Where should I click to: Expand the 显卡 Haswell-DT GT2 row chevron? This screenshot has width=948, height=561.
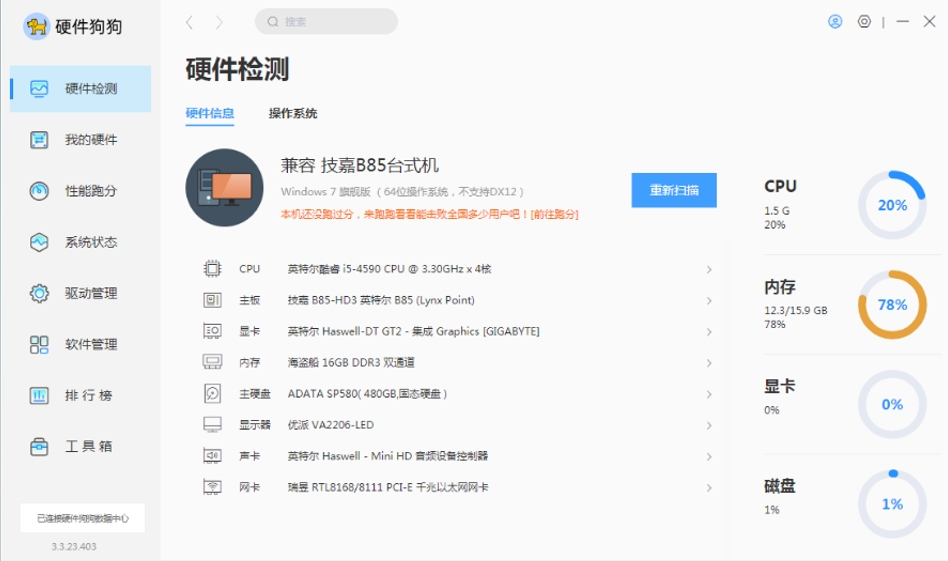tap(709, 332)
